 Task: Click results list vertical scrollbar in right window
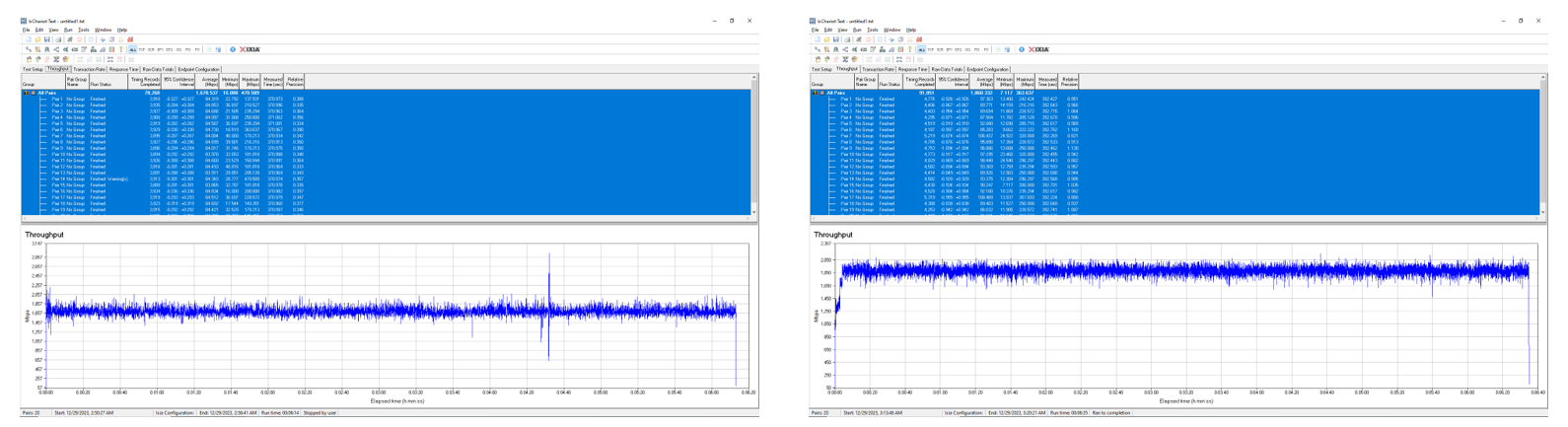click(1543, 146)
